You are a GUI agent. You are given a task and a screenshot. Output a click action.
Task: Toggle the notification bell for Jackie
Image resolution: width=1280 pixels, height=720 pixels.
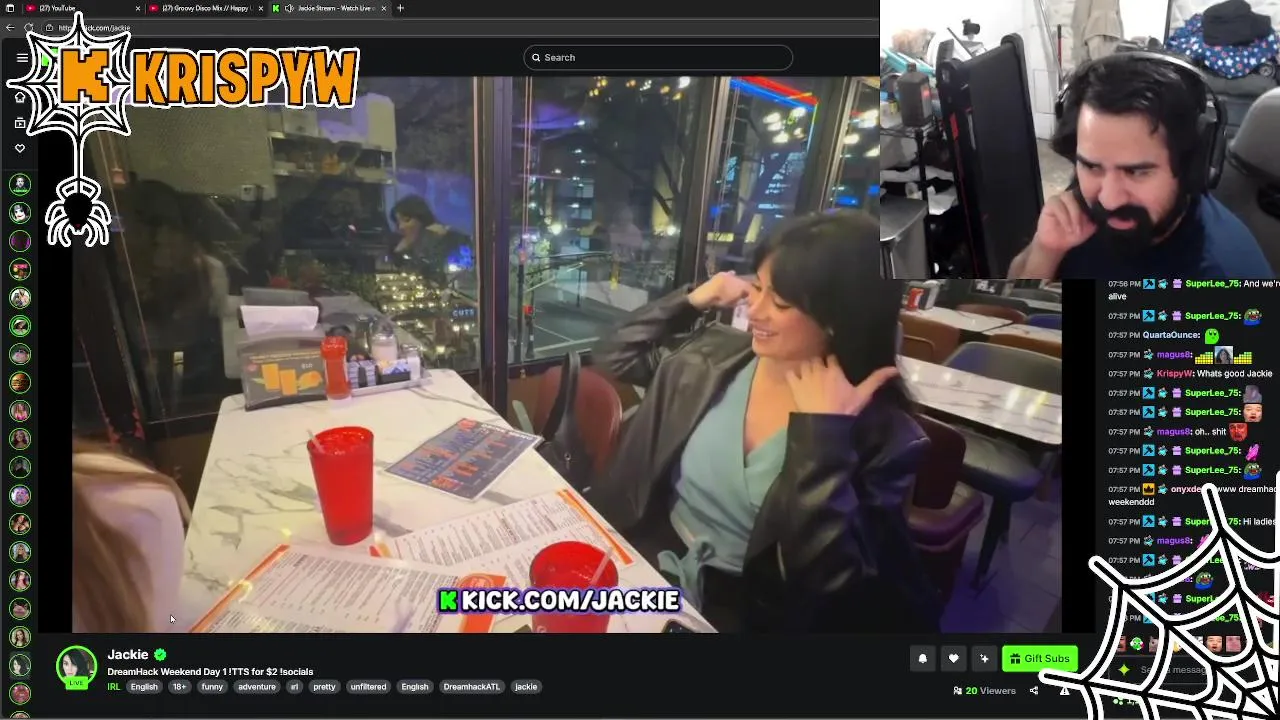pyautogui.click(x=923, y=658)
